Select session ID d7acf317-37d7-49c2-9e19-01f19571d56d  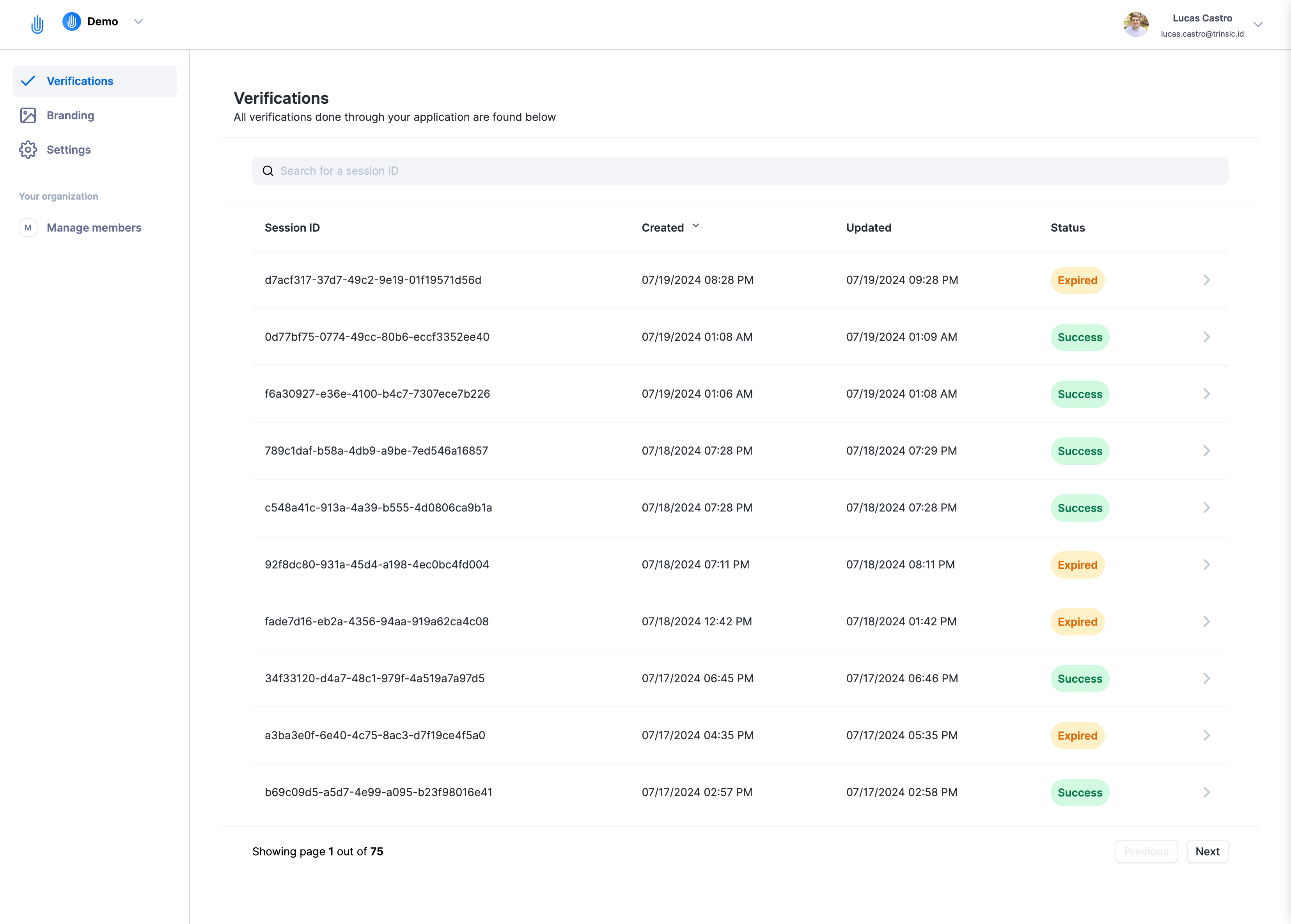[x=373, y=280]
